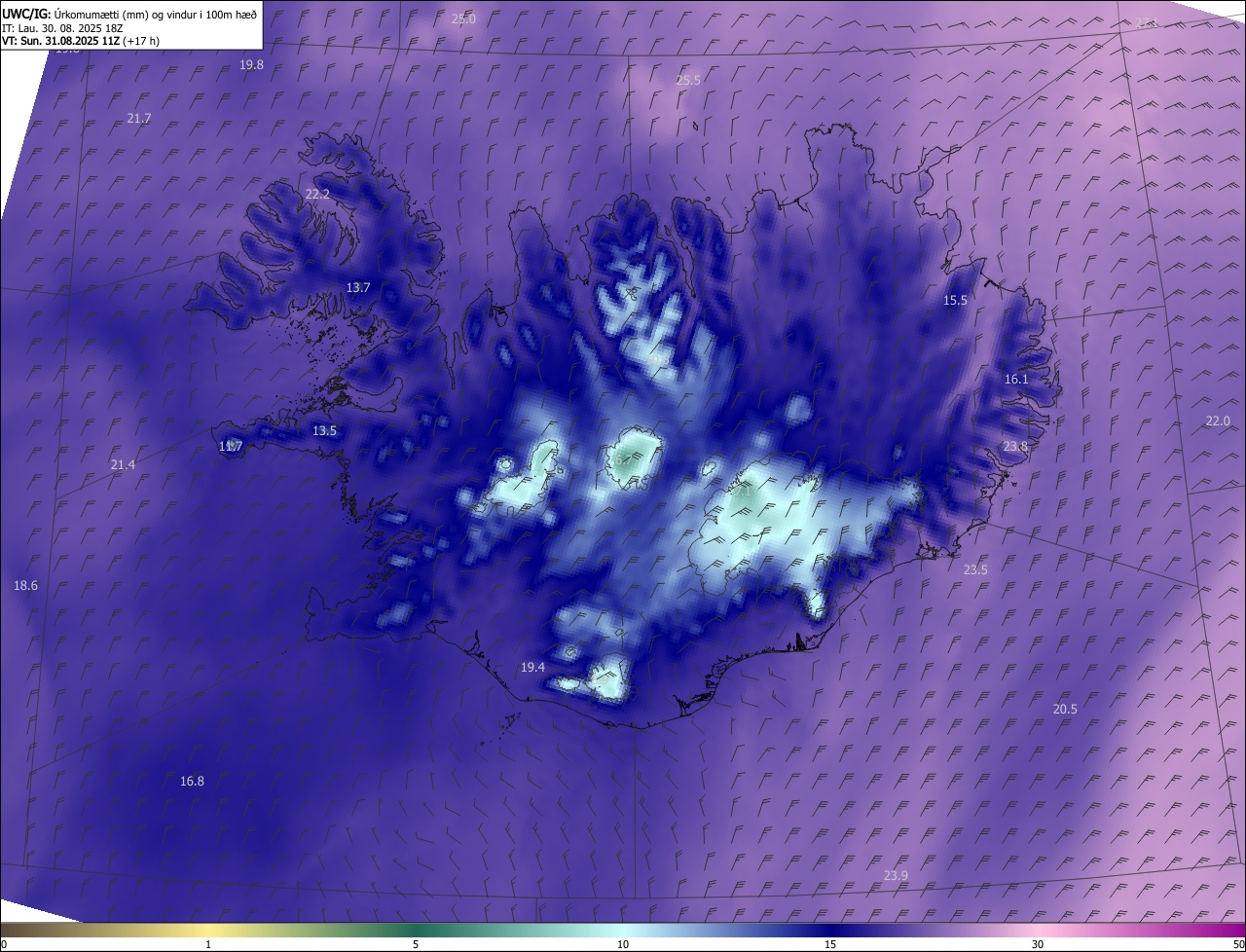Image resolution: width=1246 pixels, height=952 pixels.
Task: Click the 21.7 value label
Action: (x=139, y=118)
